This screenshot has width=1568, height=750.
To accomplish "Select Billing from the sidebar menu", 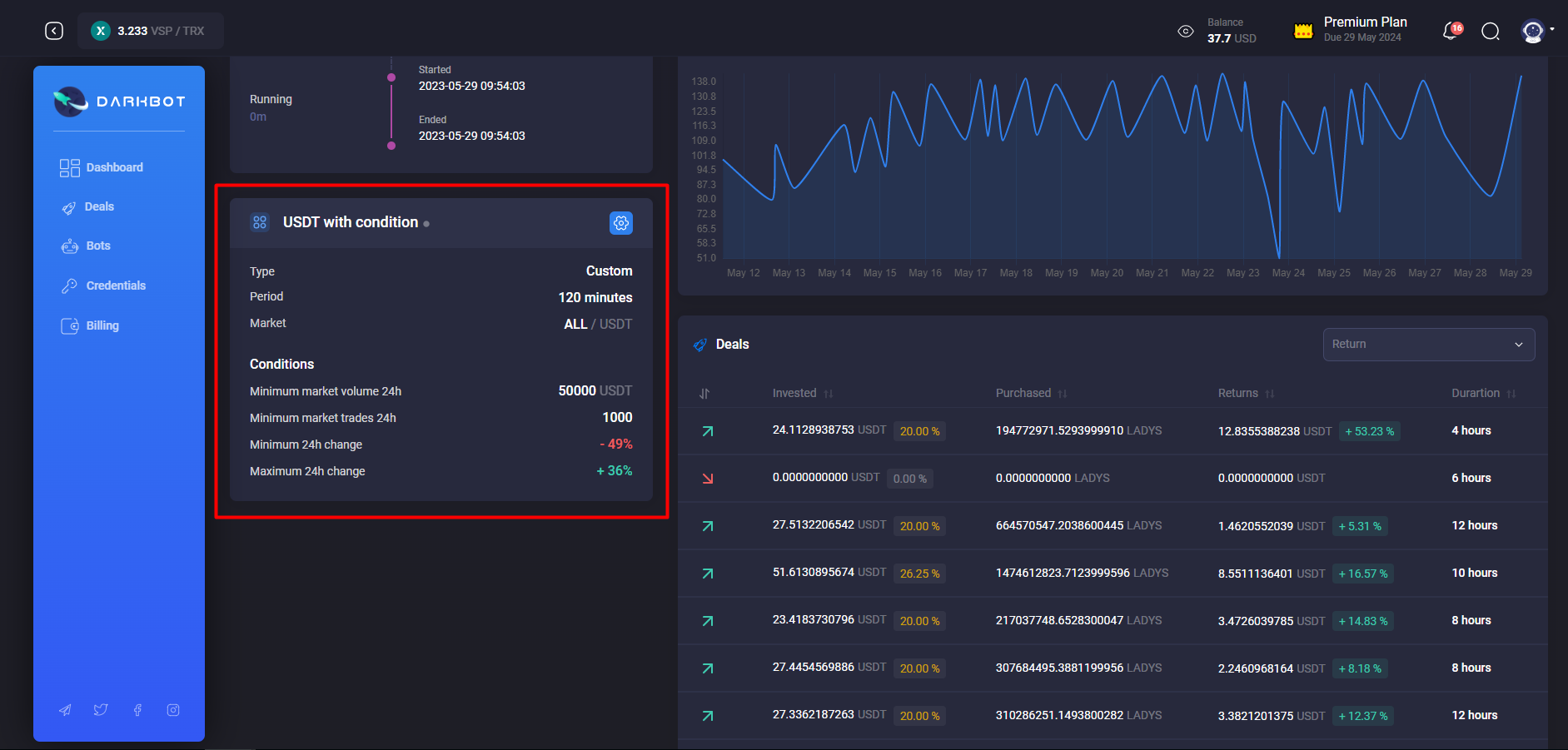I will pyautogui.click(x=102, y=325).
